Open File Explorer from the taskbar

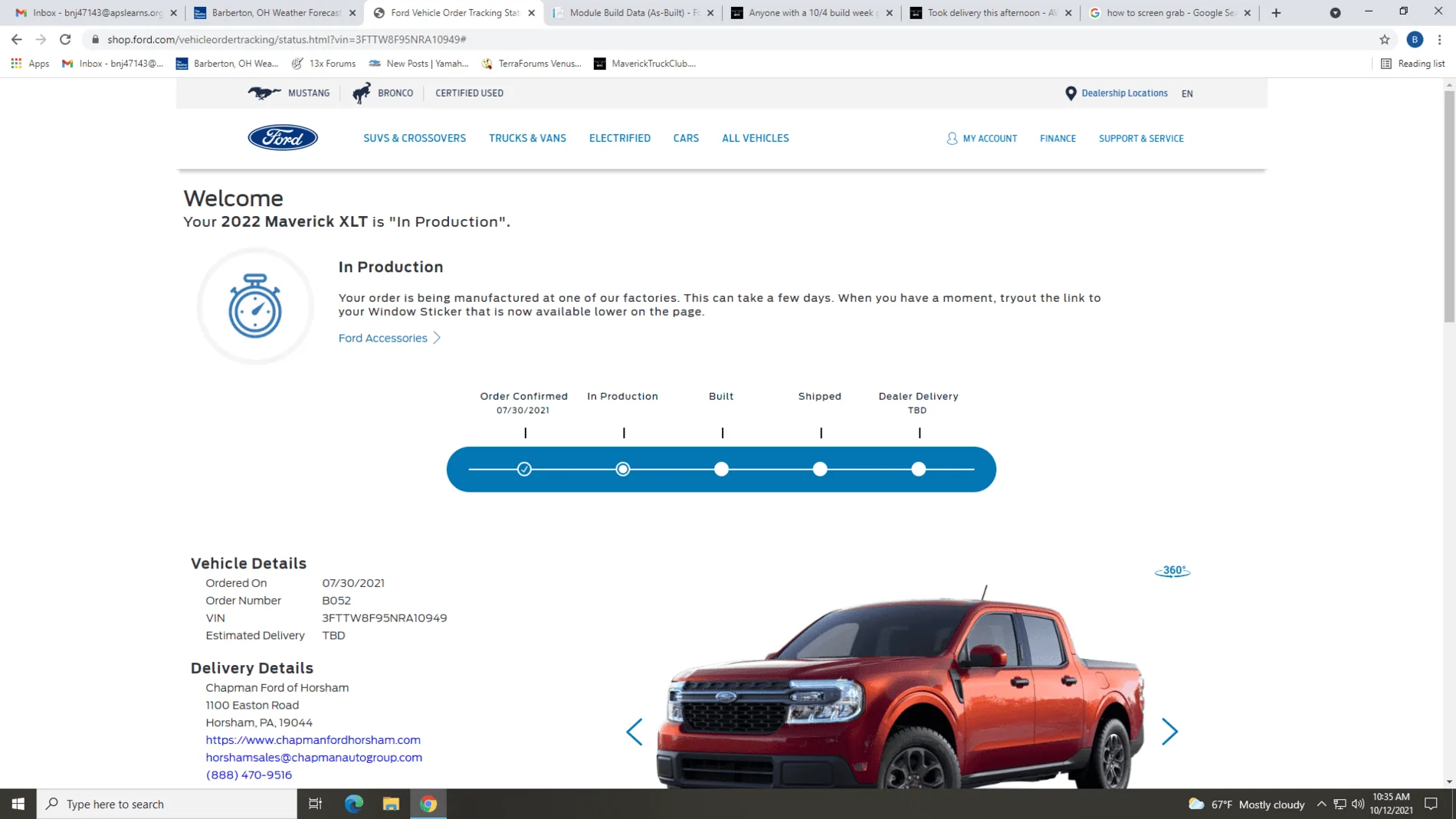pos(391,804)
